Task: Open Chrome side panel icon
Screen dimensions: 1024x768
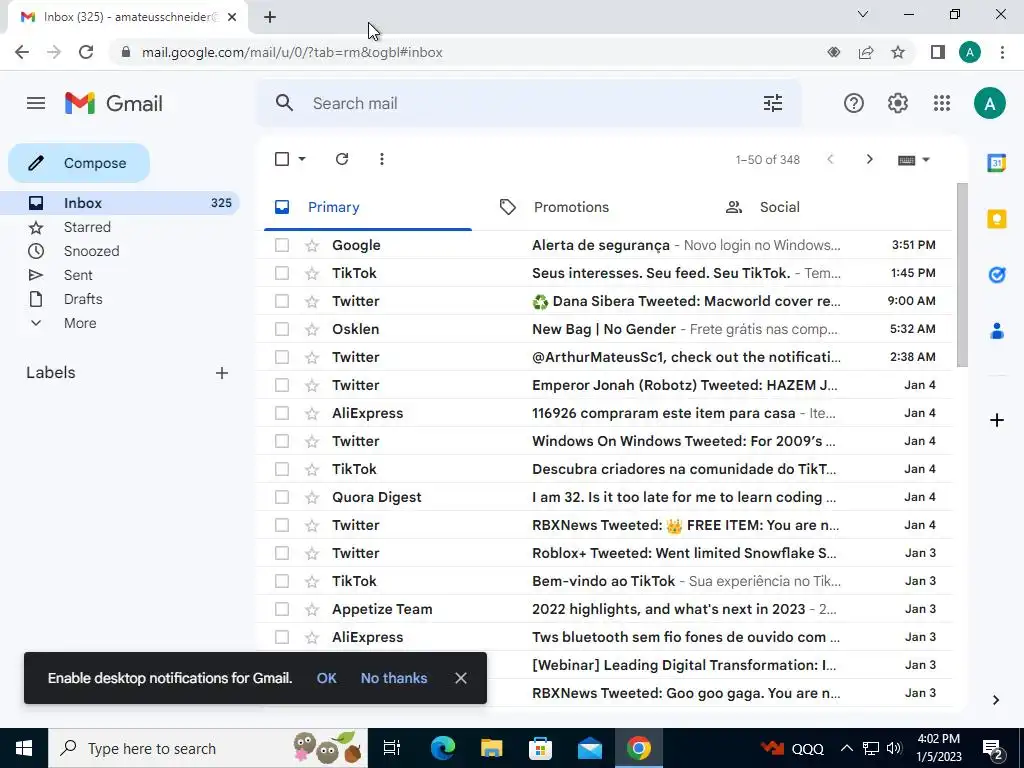Action: click(937, 52)
